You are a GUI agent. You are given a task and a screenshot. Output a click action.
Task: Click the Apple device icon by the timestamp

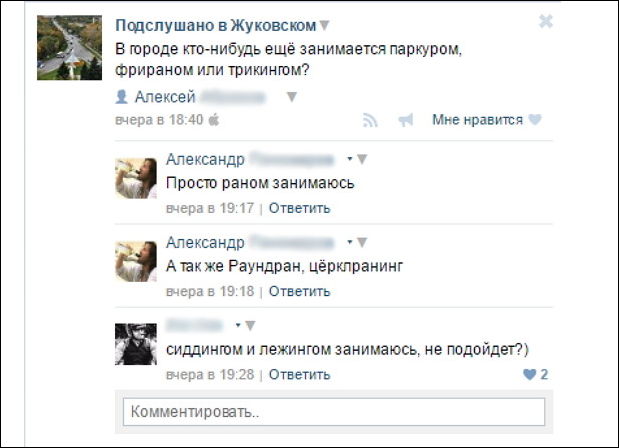coord(212,120)
